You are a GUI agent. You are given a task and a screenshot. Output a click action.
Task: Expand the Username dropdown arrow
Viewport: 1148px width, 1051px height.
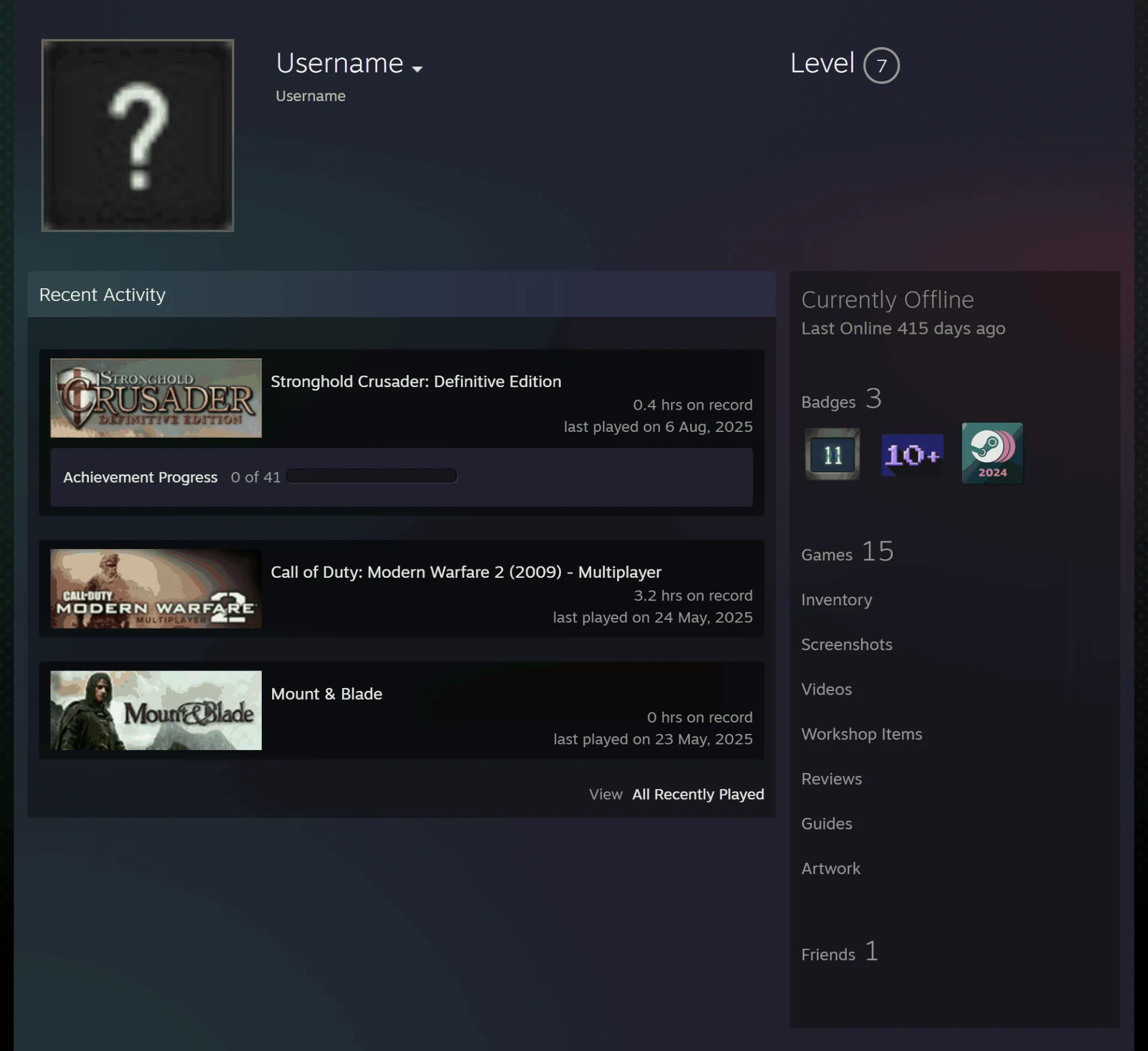tap(417, 69)
